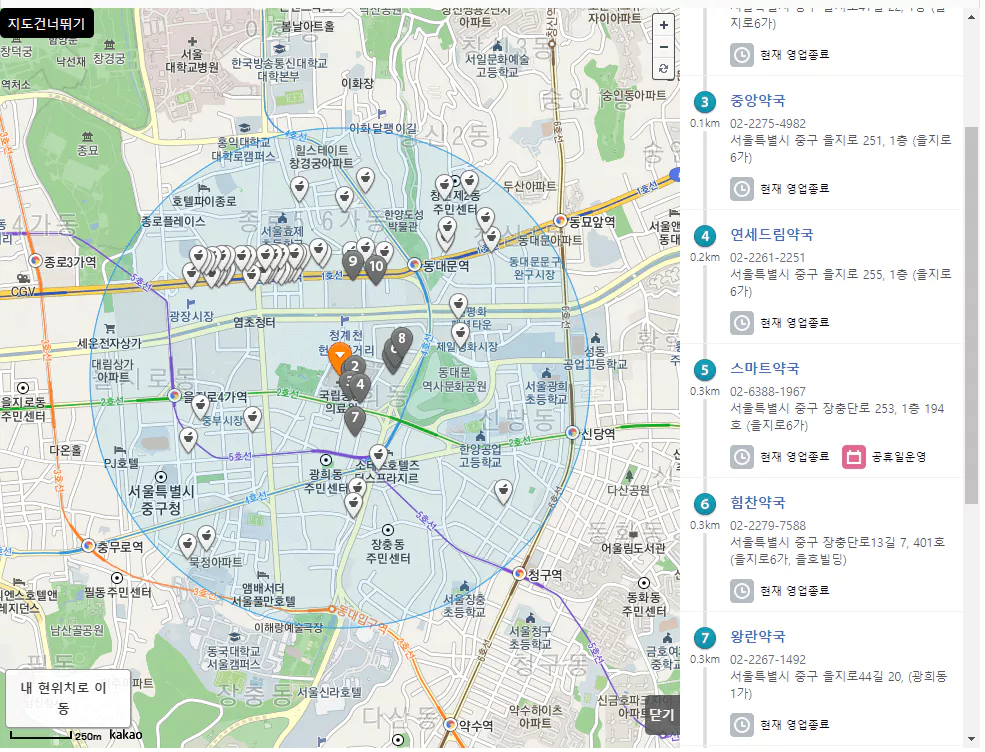Image resolution: width=985 pixels, height=752 pixels.
Task: Click list badge number 5
Action: pyautogui.click(x=704, y=370)
